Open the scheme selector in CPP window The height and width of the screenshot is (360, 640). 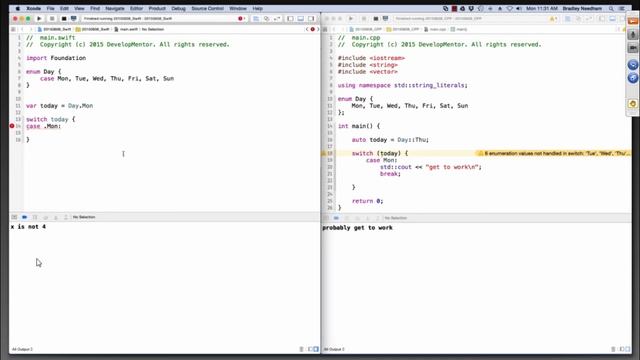click(x=376, y=19)
